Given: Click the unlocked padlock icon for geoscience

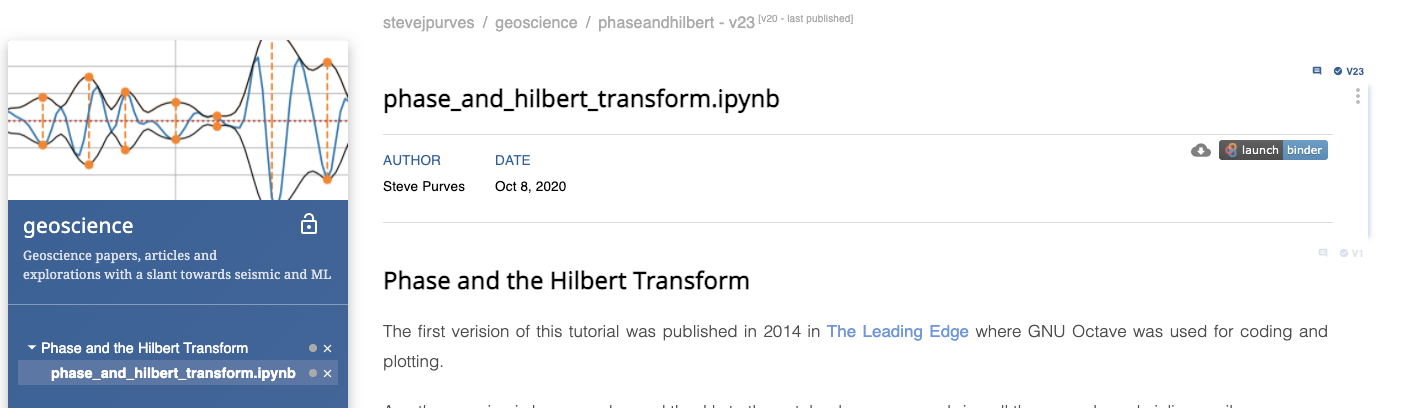Looking at the screenshot, I should 309,224.
